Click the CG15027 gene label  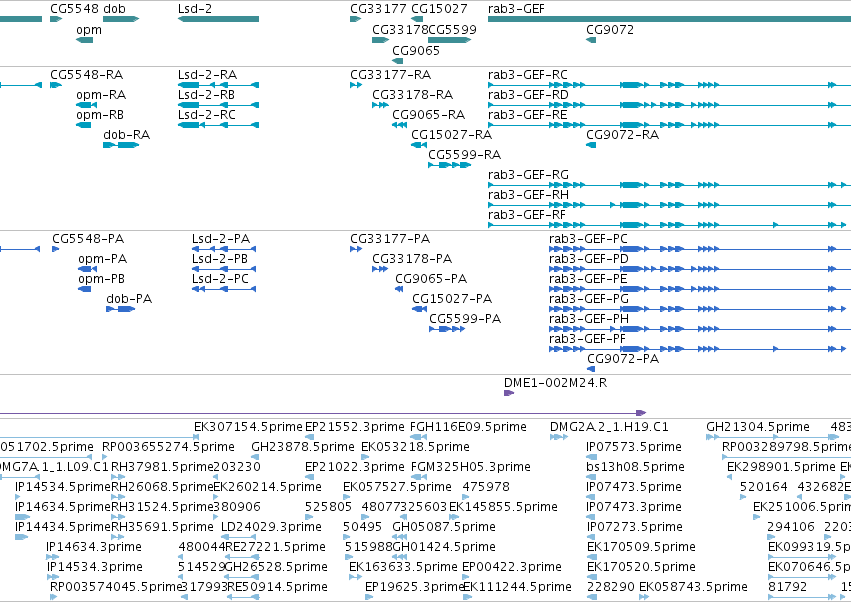[439, 9]
